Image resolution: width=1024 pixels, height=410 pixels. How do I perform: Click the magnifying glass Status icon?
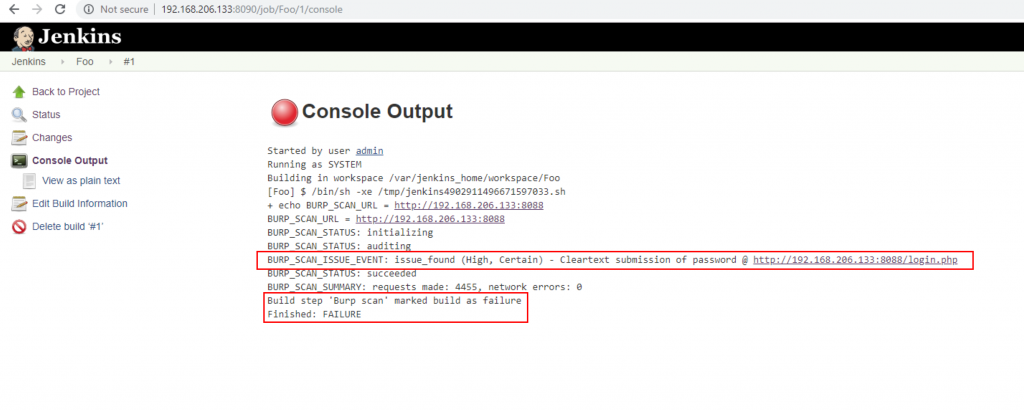coord(18,115)
